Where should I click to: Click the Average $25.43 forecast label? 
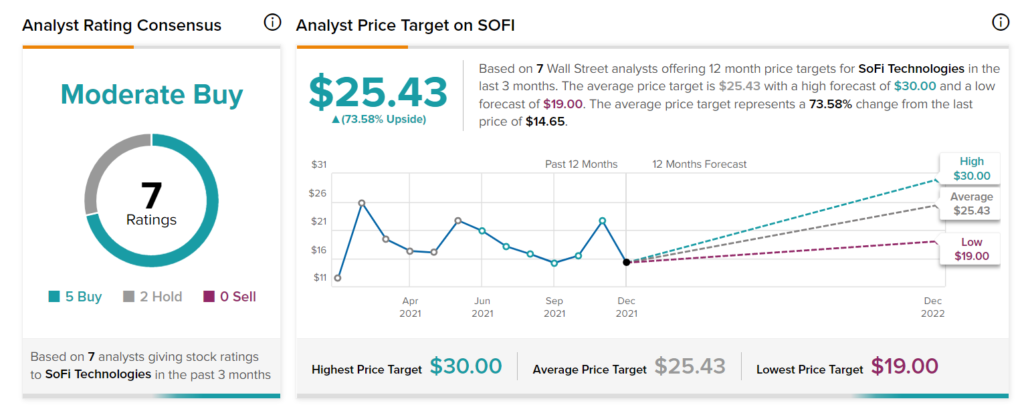[972, 204]
